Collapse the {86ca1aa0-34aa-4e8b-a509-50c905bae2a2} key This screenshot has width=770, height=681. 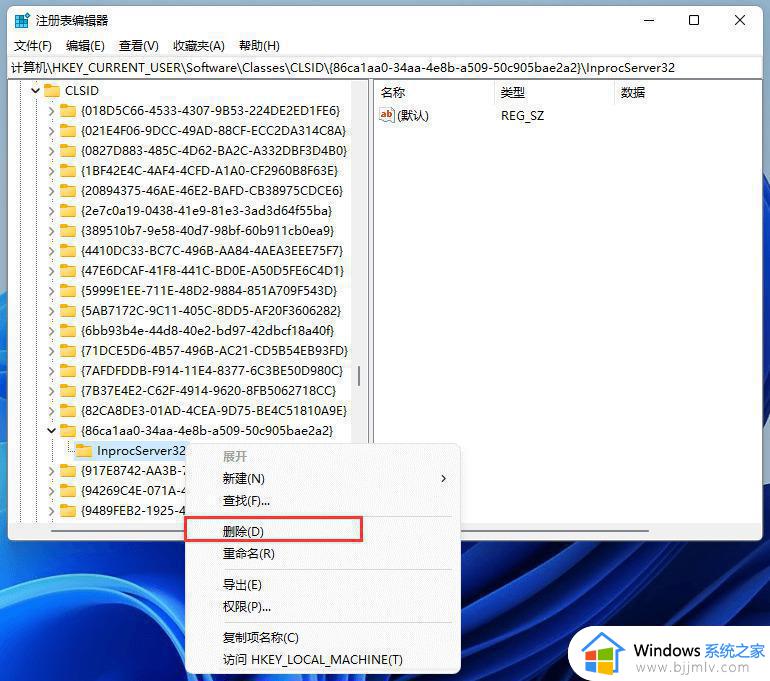pyautogui.click(x=51, y=431)
